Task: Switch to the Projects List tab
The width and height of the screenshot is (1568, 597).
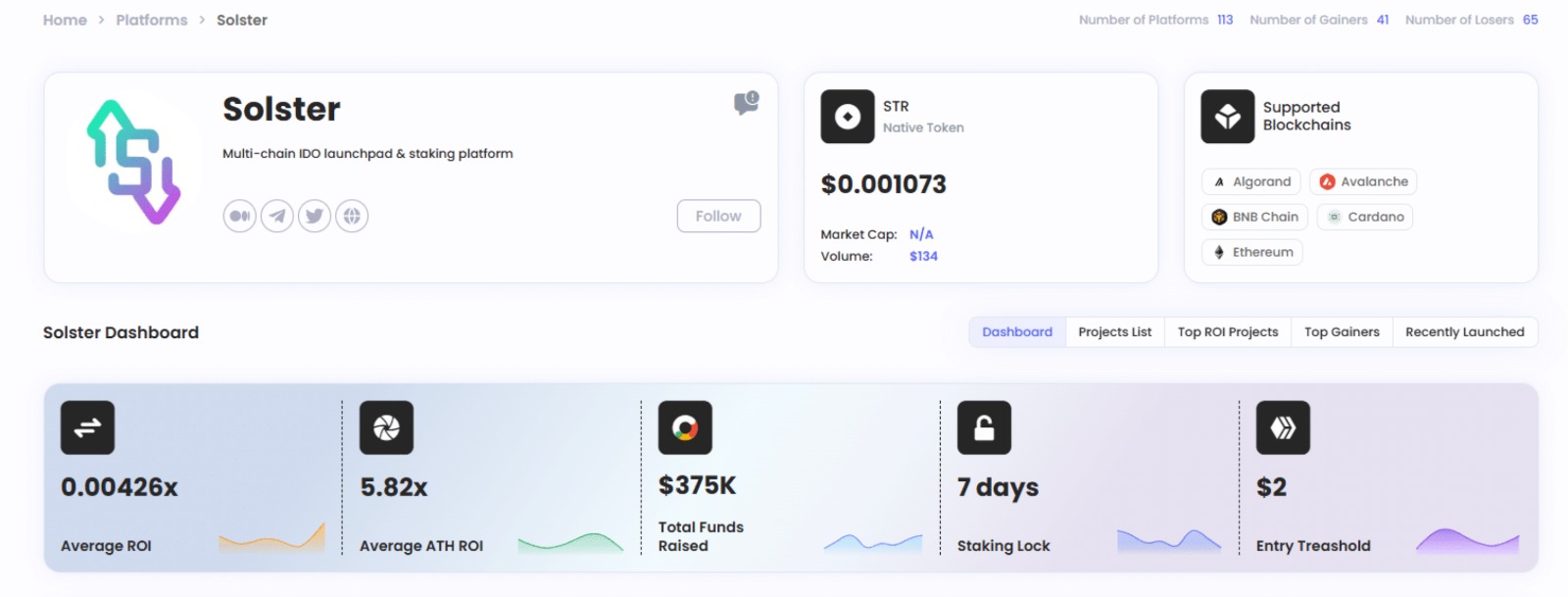Action: [x=1114, y=332]
